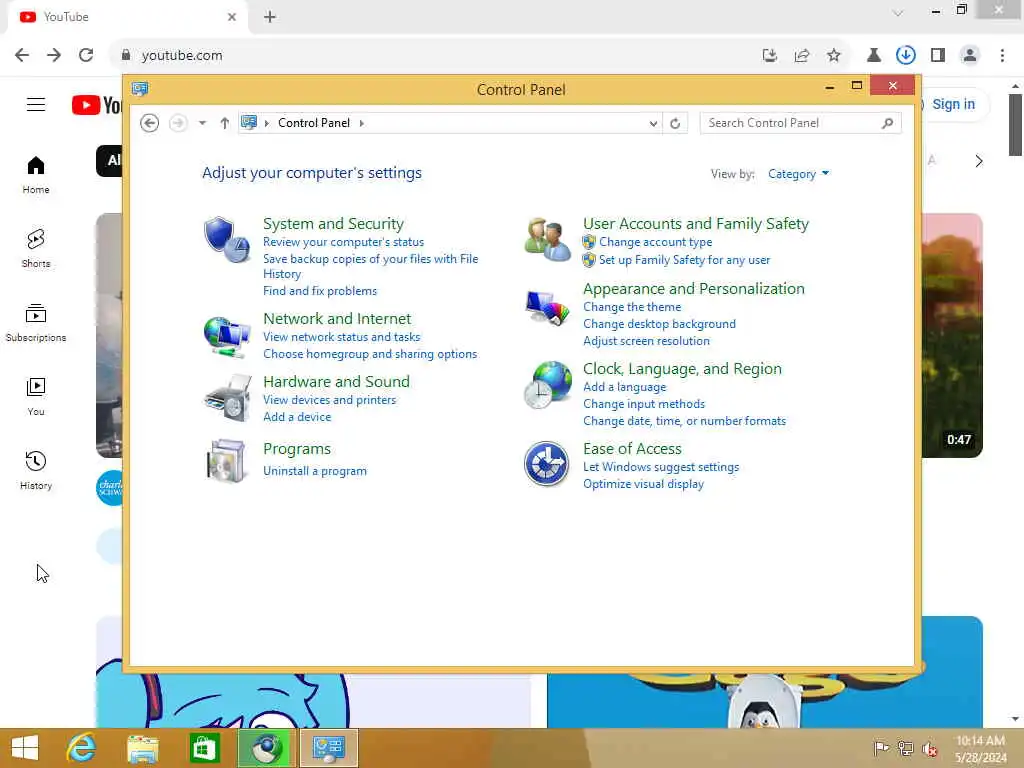
Task: Expand the Chrome tab search chevron
Action: coord(898,13)
